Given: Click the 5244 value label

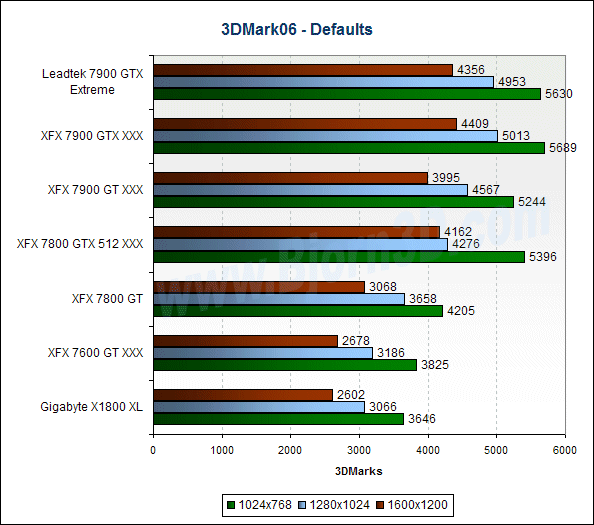Looking at the screenshot, I should tap(532, 202).
